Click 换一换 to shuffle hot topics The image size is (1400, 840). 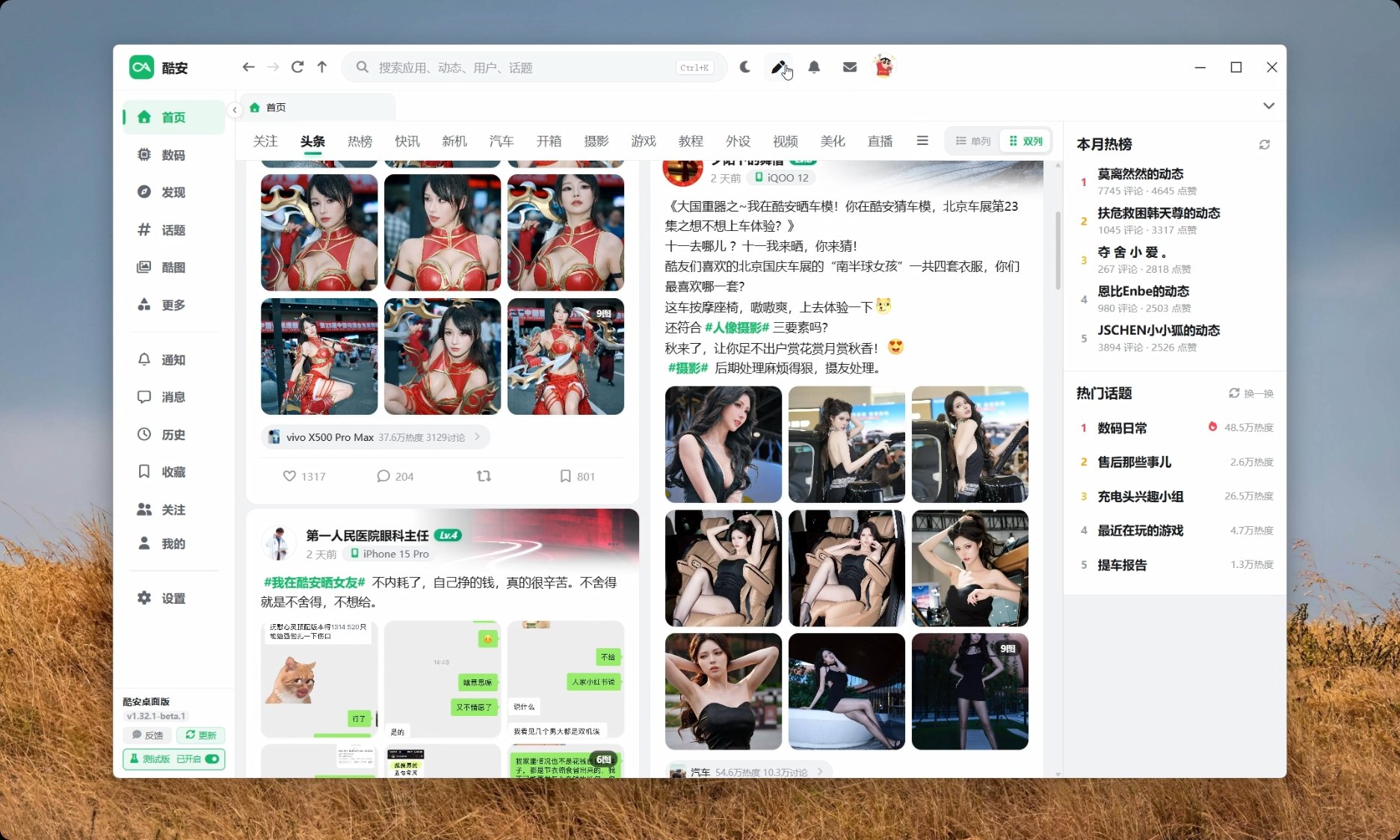[x=1251, y=393]
